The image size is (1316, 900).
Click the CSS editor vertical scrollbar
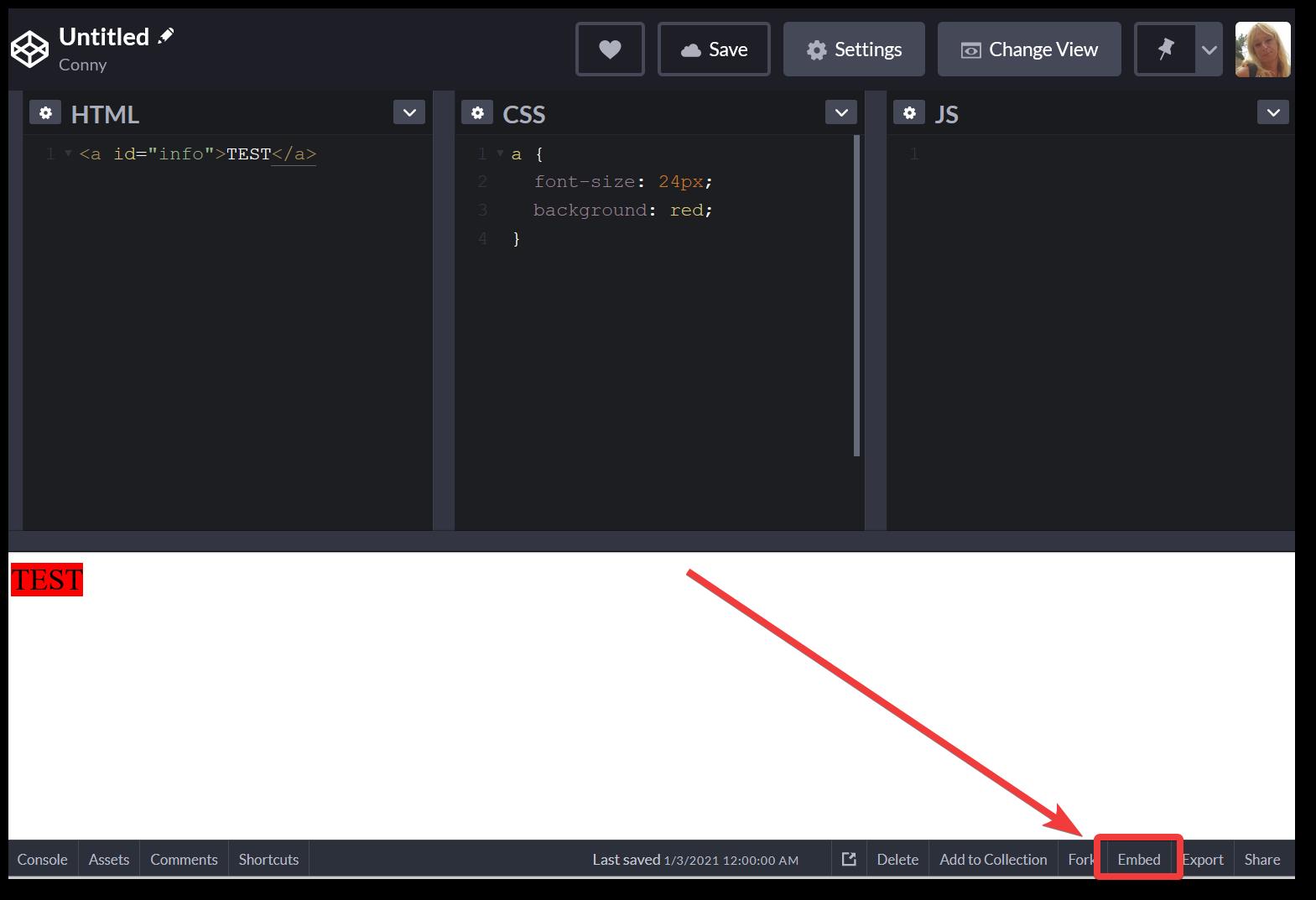pos(856,295)
